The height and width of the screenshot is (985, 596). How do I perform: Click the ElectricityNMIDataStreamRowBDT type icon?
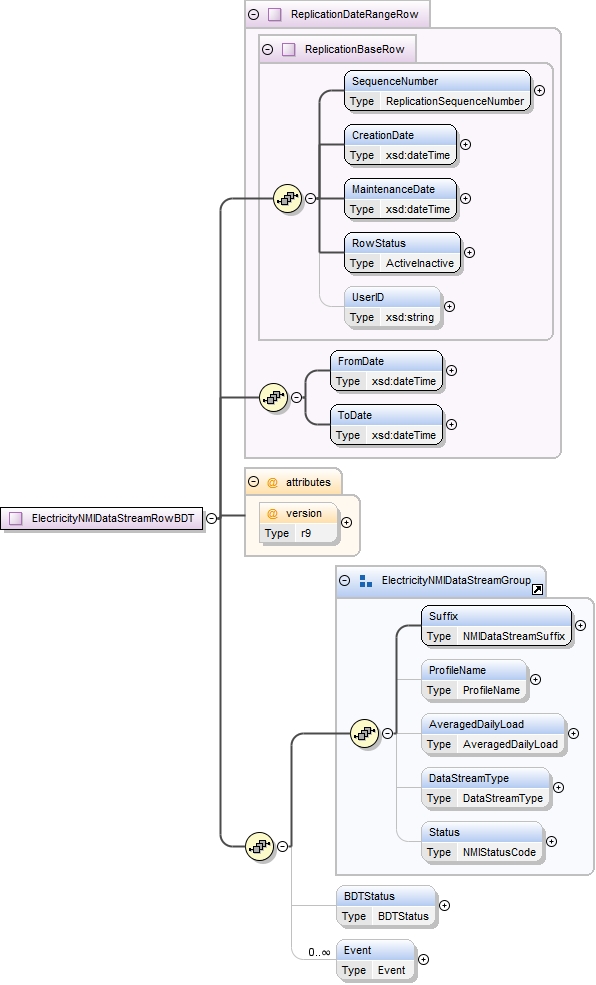(x=16, y=518)
